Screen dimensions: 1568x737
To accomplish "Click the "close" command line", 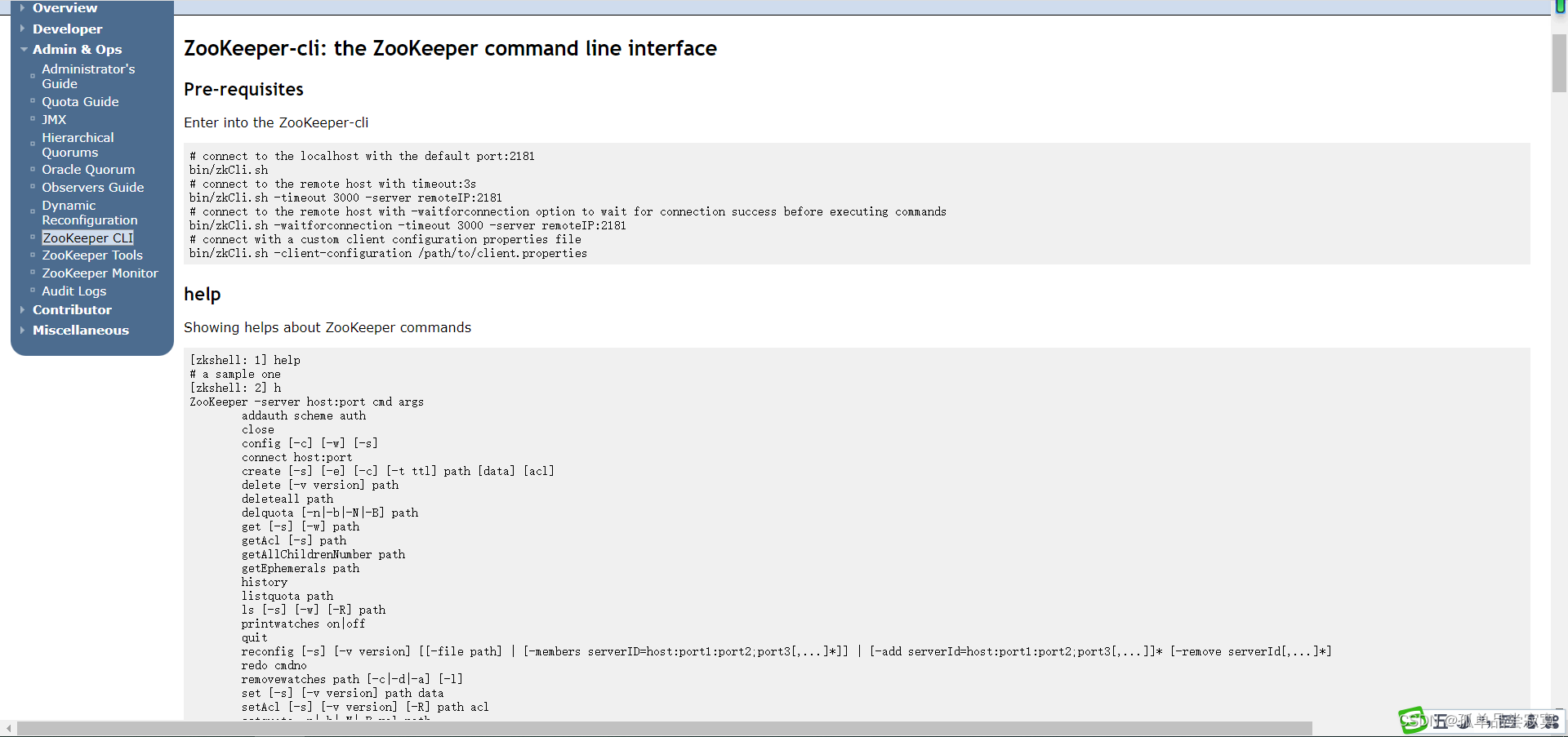I will (x=258, y=429).
